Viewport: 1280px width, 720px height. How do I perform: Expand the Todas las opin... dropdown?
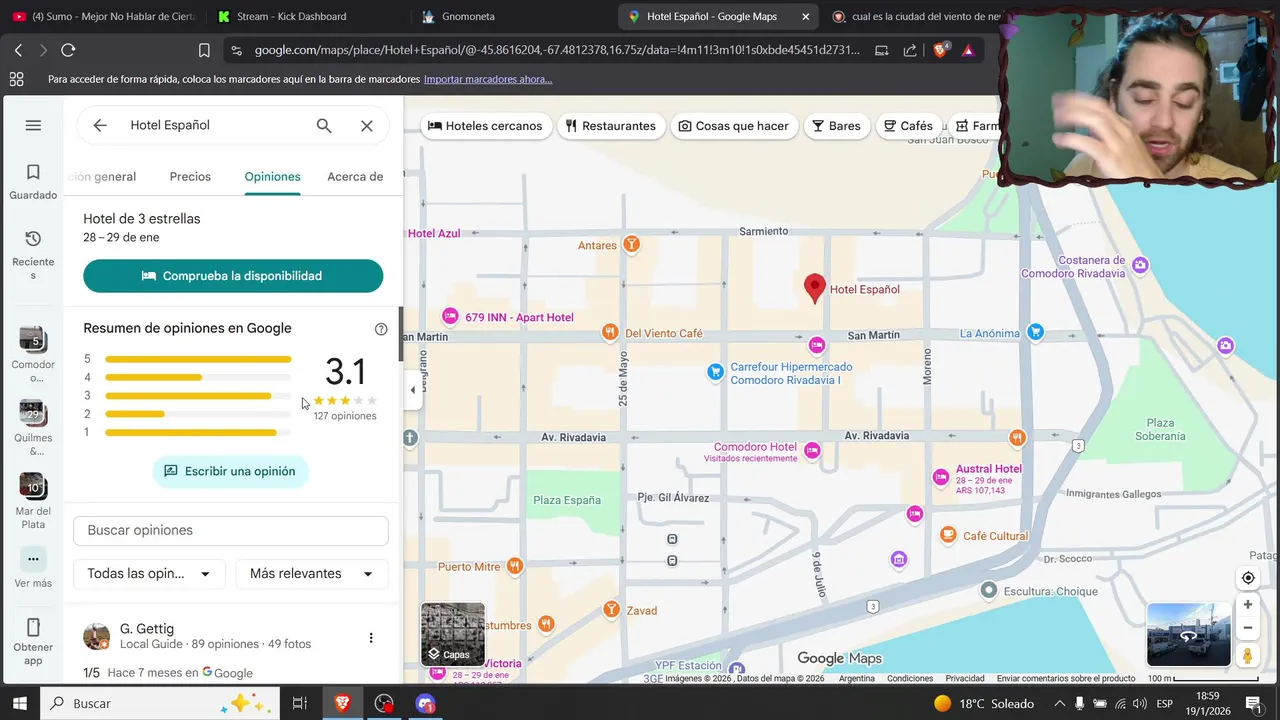point(149,573)
